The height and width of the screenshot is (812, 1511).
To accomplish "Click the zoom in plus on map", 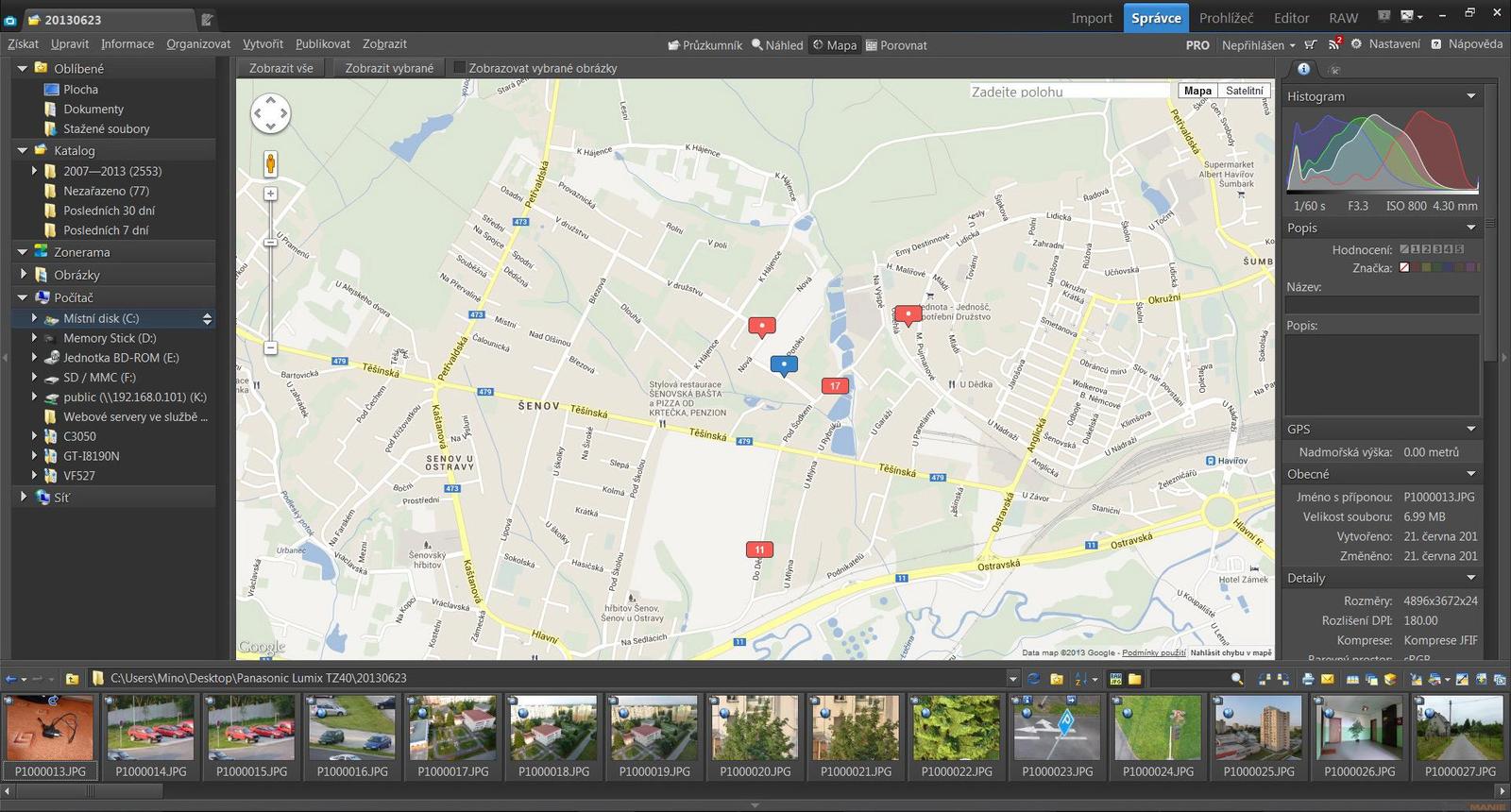I will tap(270, 194).
